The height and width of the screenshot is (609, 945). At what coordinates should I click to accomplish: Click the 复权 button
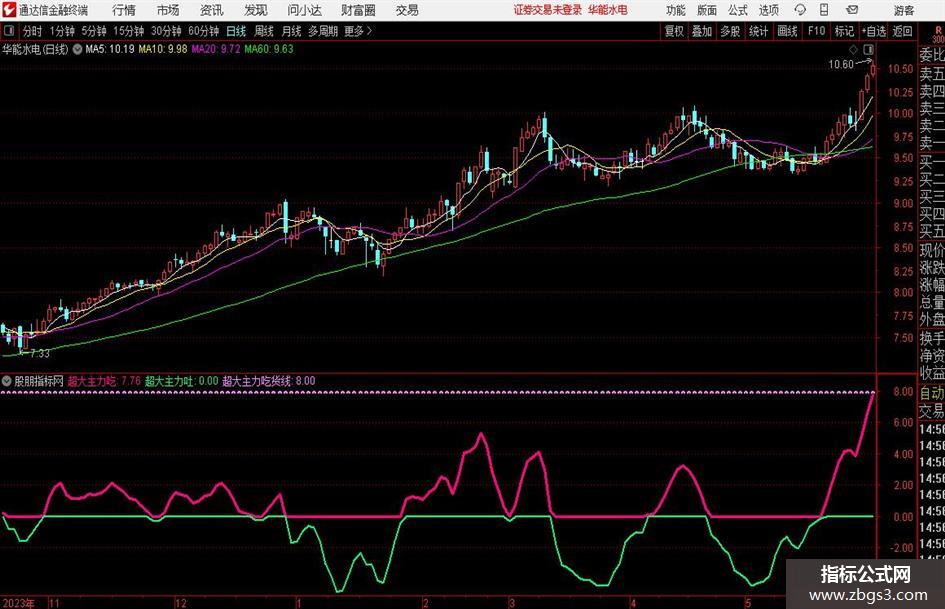674,31
